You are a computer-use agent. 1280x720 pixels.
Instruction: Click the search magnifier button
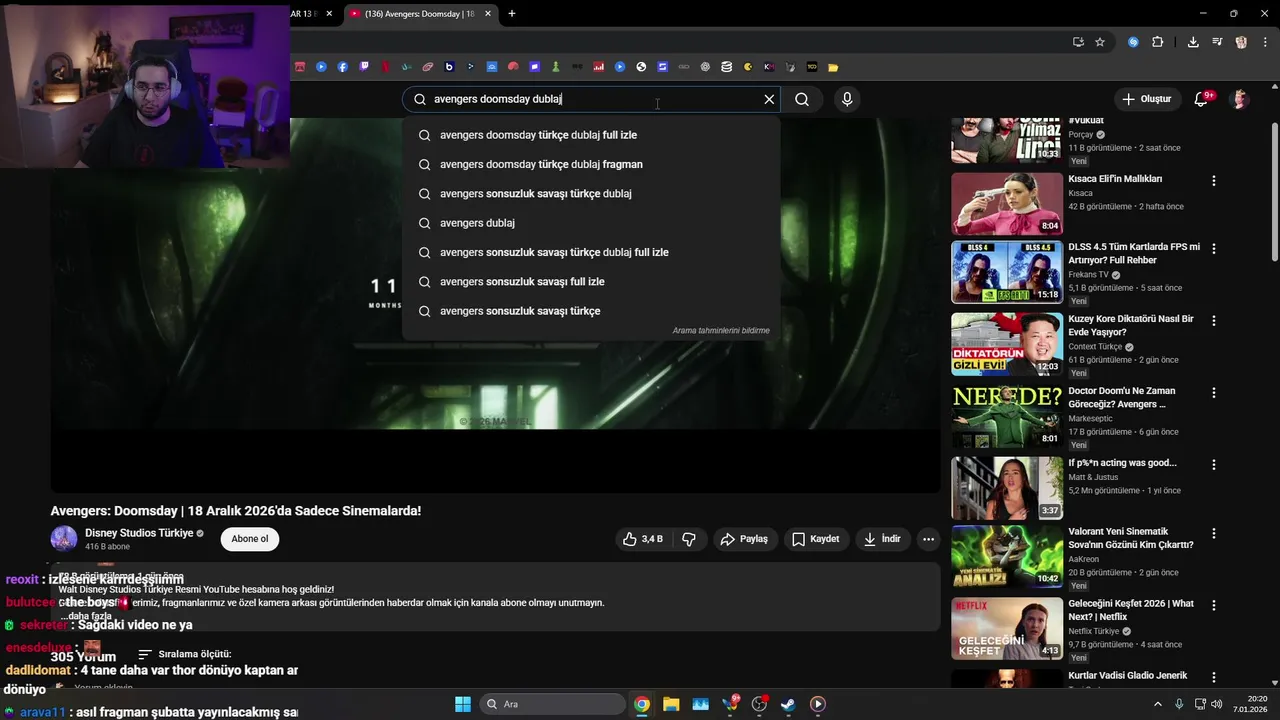point(802,99)
